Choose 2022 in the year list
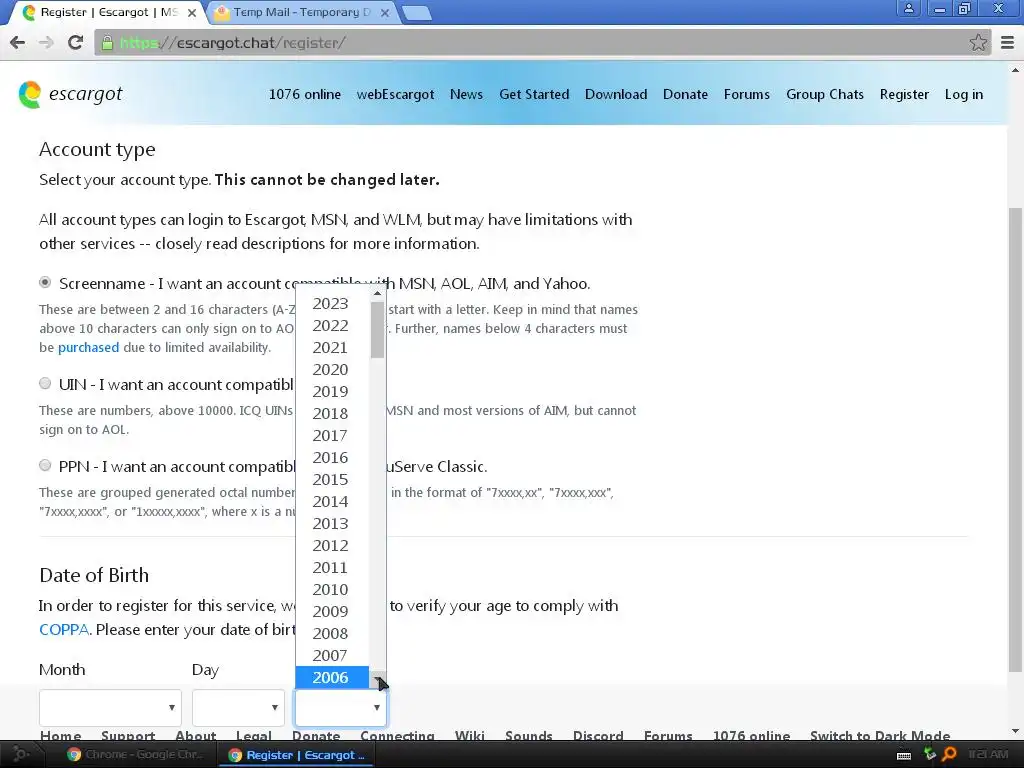Viewport: 1024px width, 768px height. pyautogui.click(x=332, y=326)
